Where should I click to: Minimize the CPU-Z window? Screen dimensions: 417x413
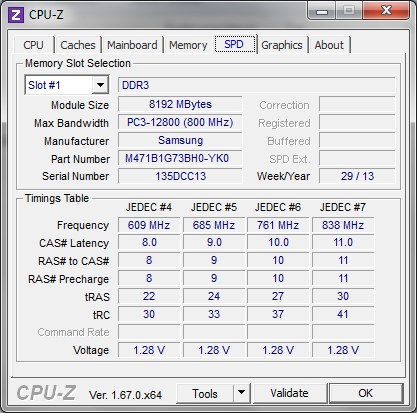coord(322,11)
